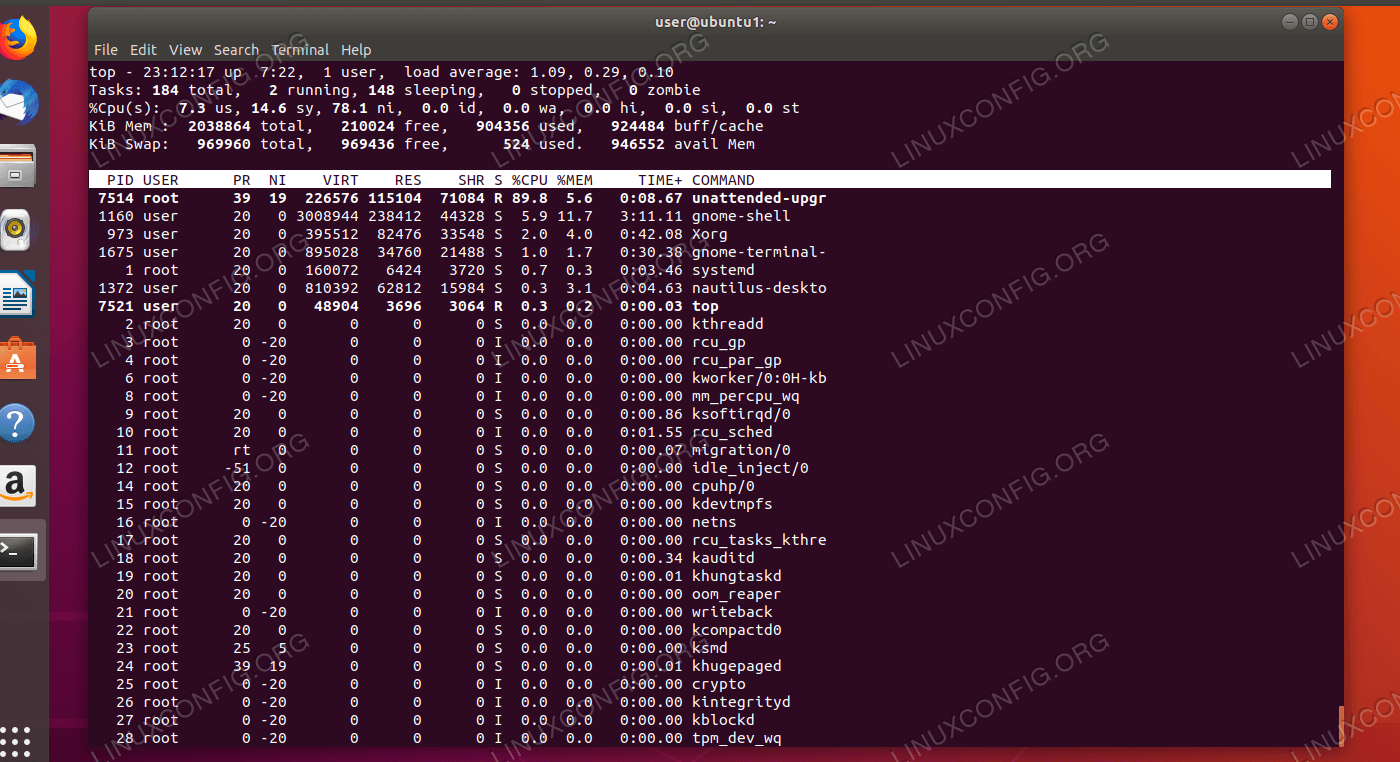This screenshot has width=1400, height=762.
Task: Launch Rhythmbox music player from dock
Action: click(x=17, y=230)
